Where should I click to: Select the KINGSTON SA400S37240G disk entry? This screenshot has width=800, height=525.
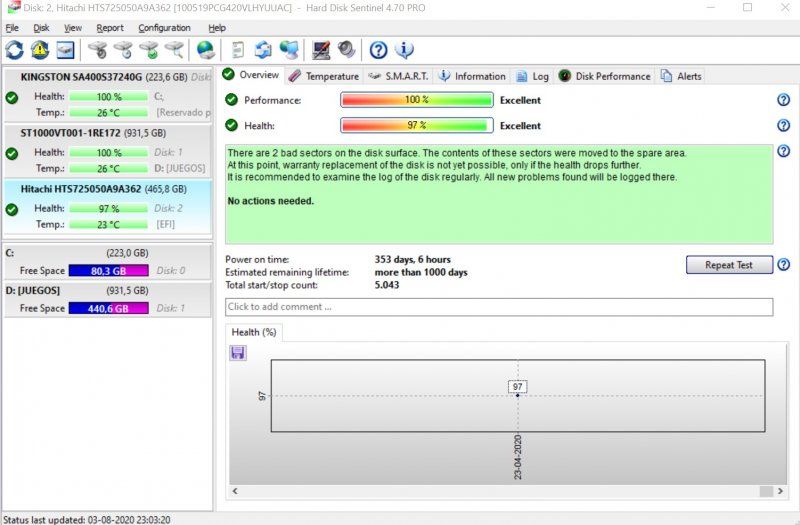tap(108, 94)
